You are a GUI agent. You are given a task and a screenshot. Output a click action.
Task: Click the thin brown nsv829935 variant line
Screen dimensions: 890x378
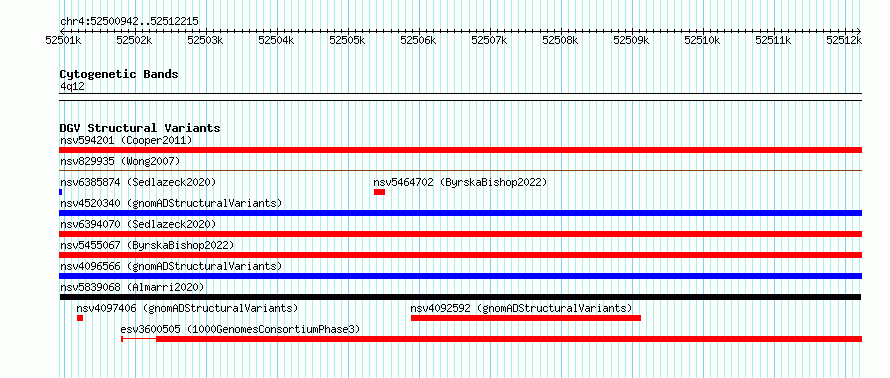tap(460, 170)
